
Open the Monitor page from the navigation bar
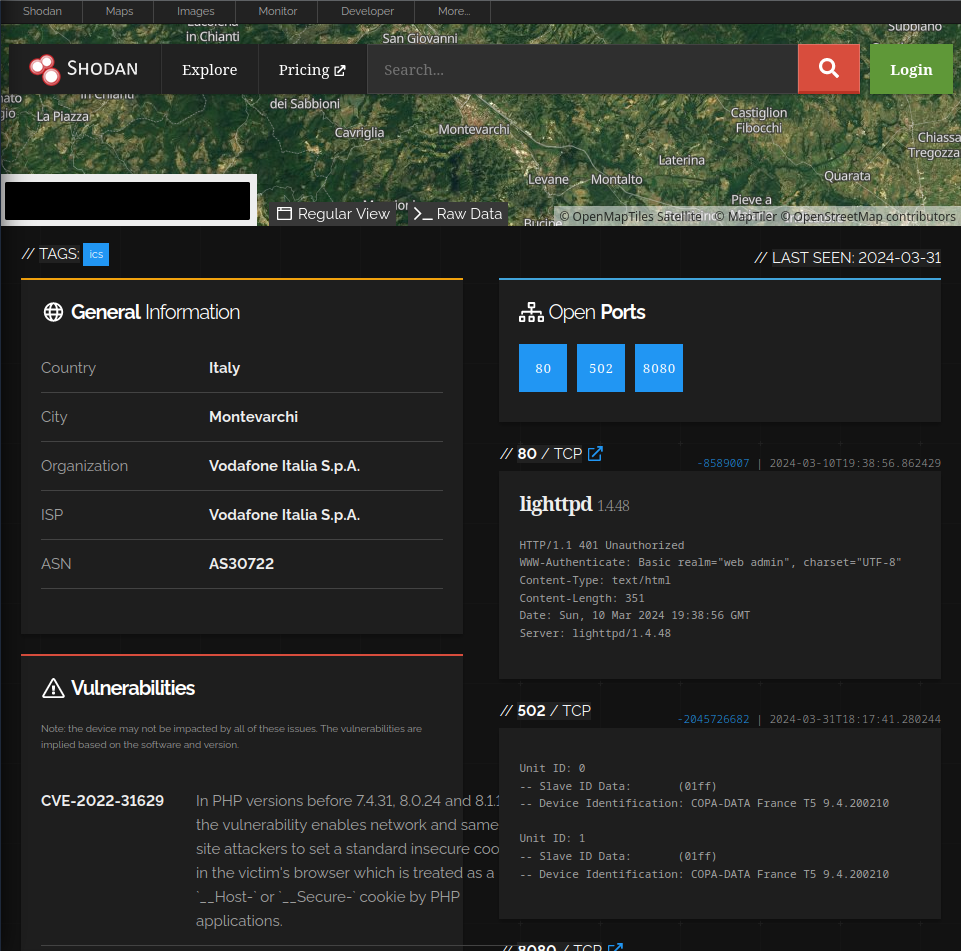[x=277, y=11]
